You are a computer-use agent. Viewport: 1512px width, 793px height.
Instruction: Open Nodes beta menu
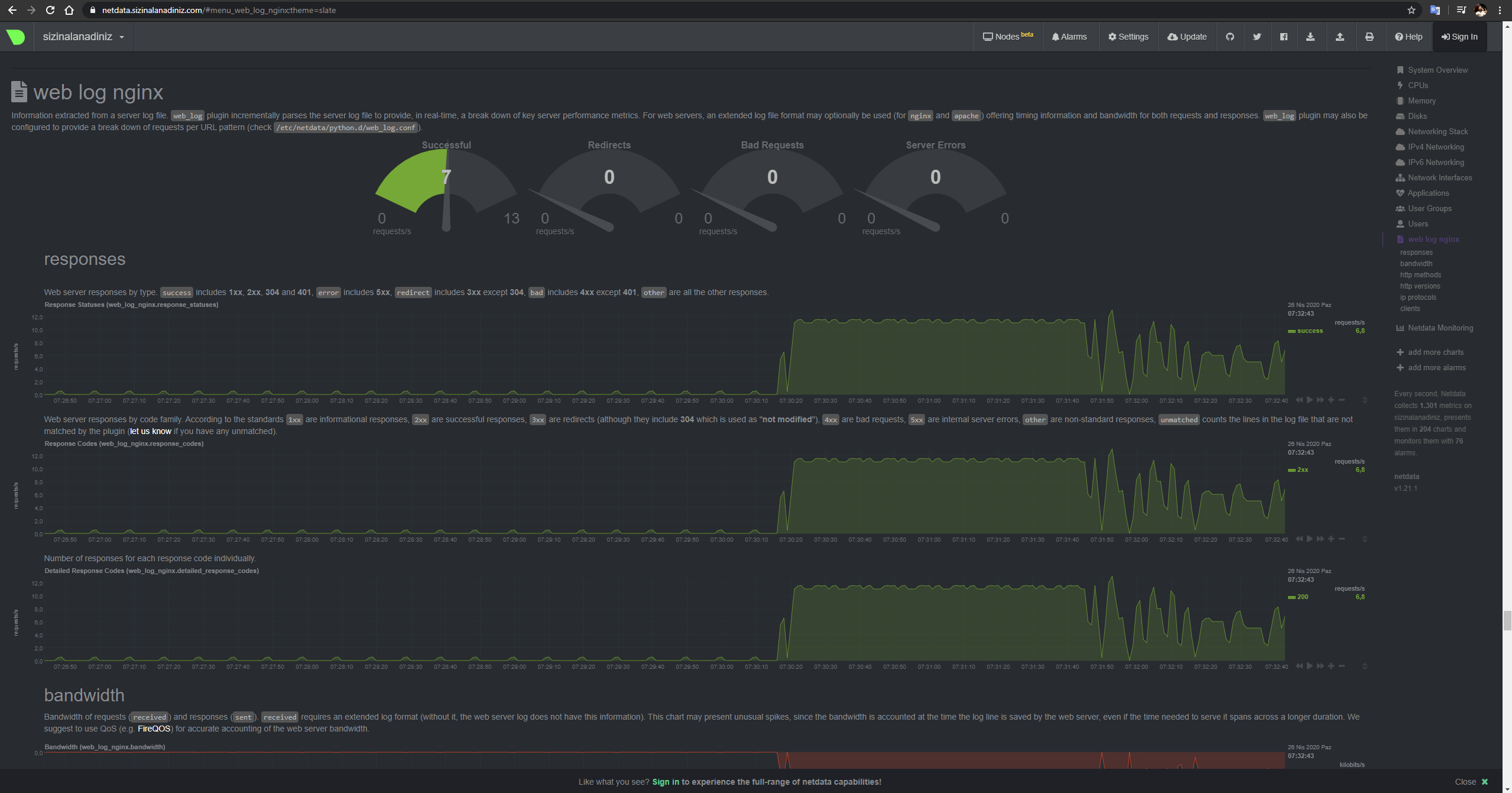coord(1008,37)
